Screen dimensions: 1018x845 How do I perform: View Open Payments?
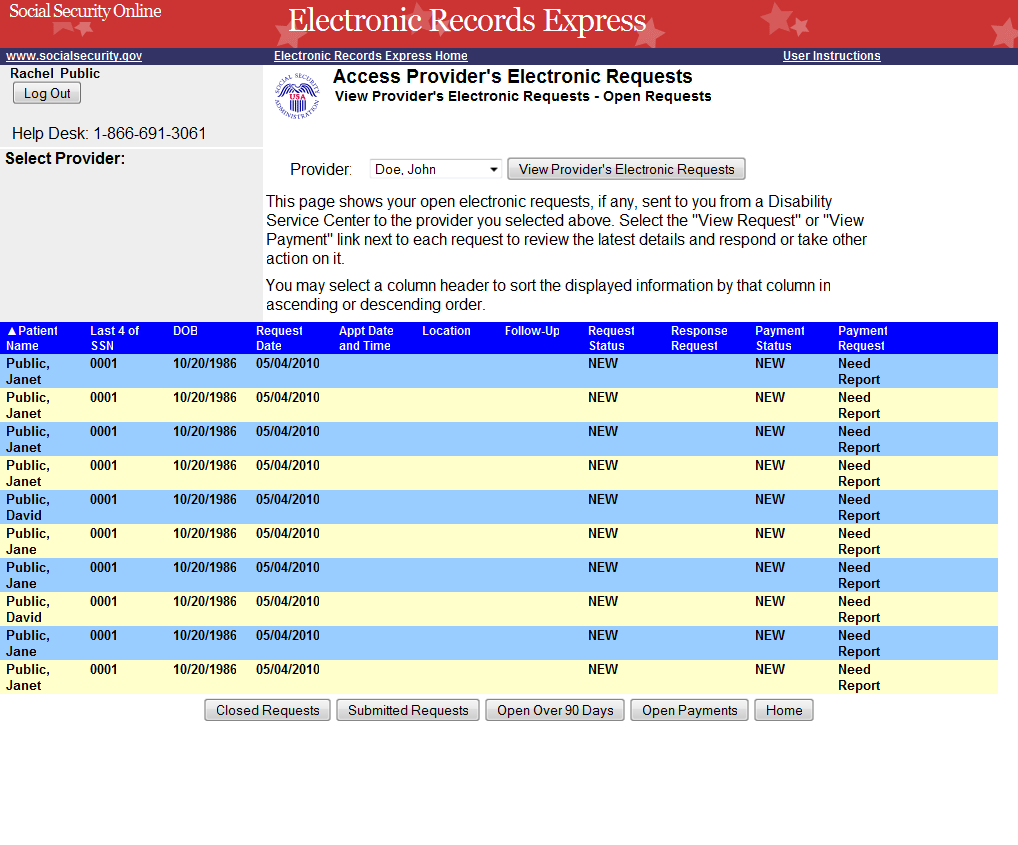click(x=689, y=710)
